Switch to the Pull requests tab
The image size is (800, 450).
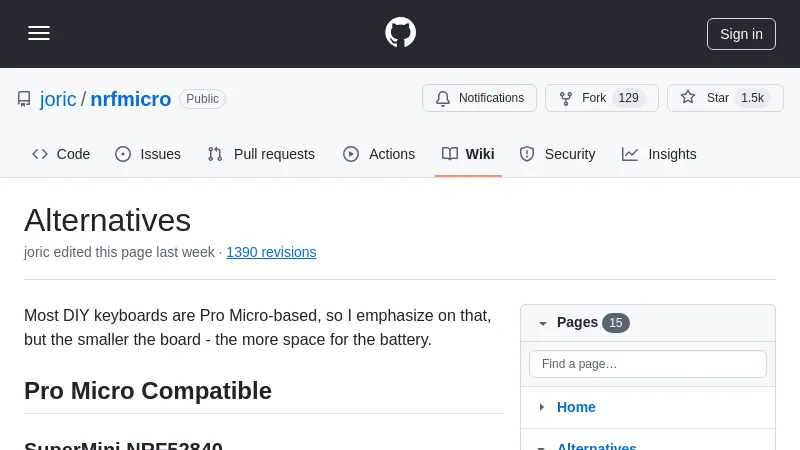point(261,154)
